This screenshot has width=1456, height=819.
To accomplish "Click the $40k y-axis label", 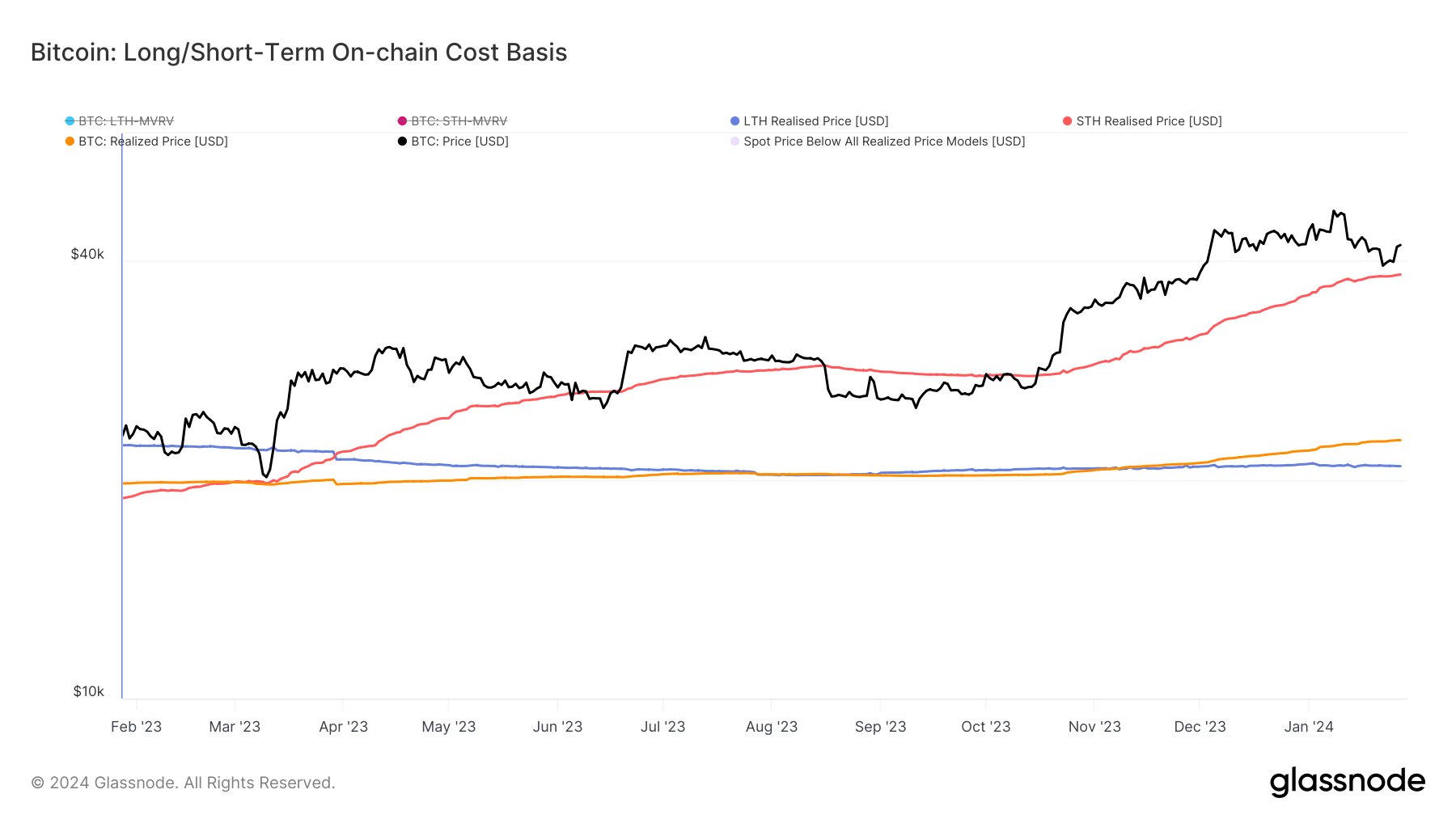I will click(x=87, y=255).
